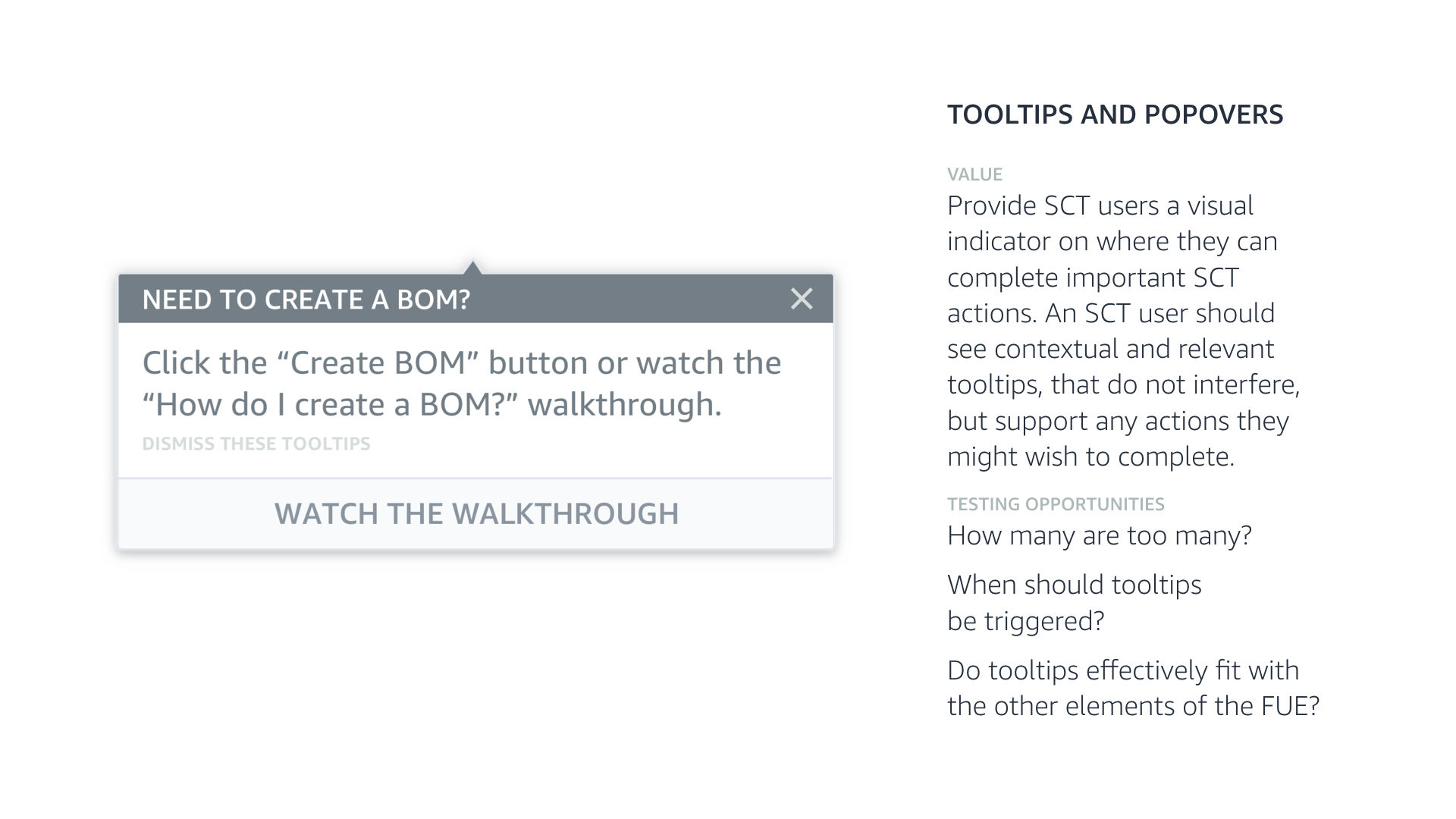Image resolution: width=1456 pixels, height=819 pixels.
Task: Select the quoted "Create BOM" text in the tooltip
Action: (378, 363)
